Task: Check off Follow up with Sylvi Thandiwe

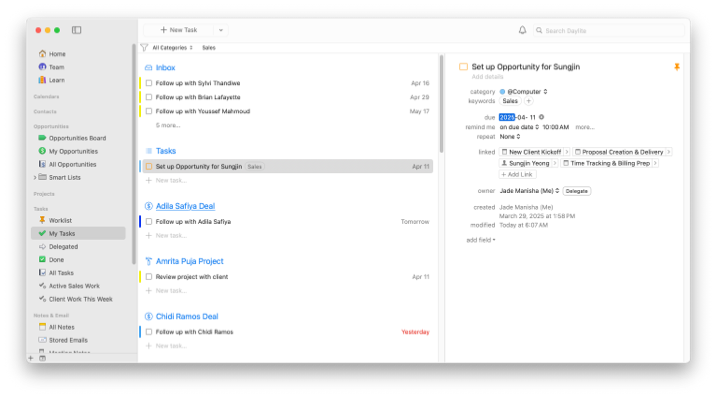Action: (149, 83)
